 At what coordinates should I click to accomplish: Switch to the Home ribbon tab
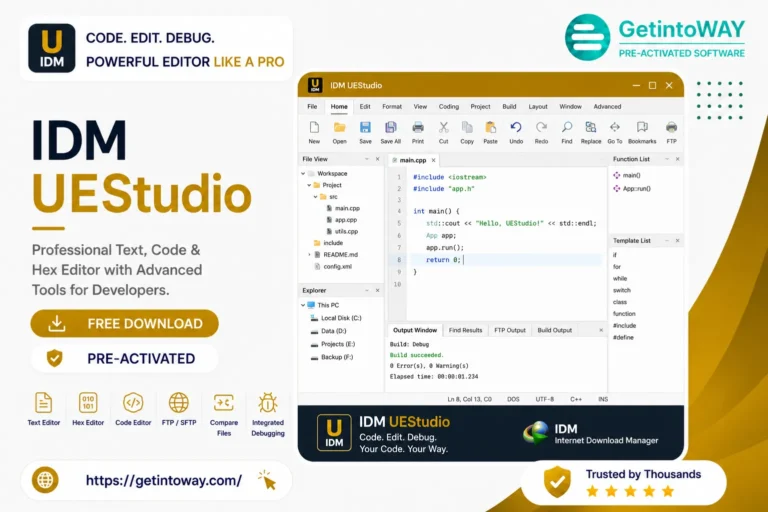point(339,106)
